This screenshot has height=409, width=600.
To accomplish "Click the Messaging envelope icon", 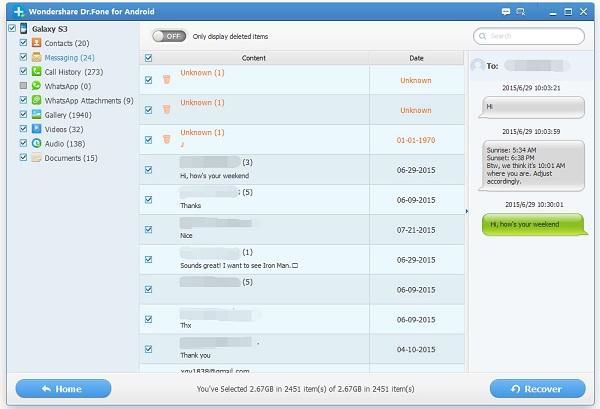I will point(36,57).
